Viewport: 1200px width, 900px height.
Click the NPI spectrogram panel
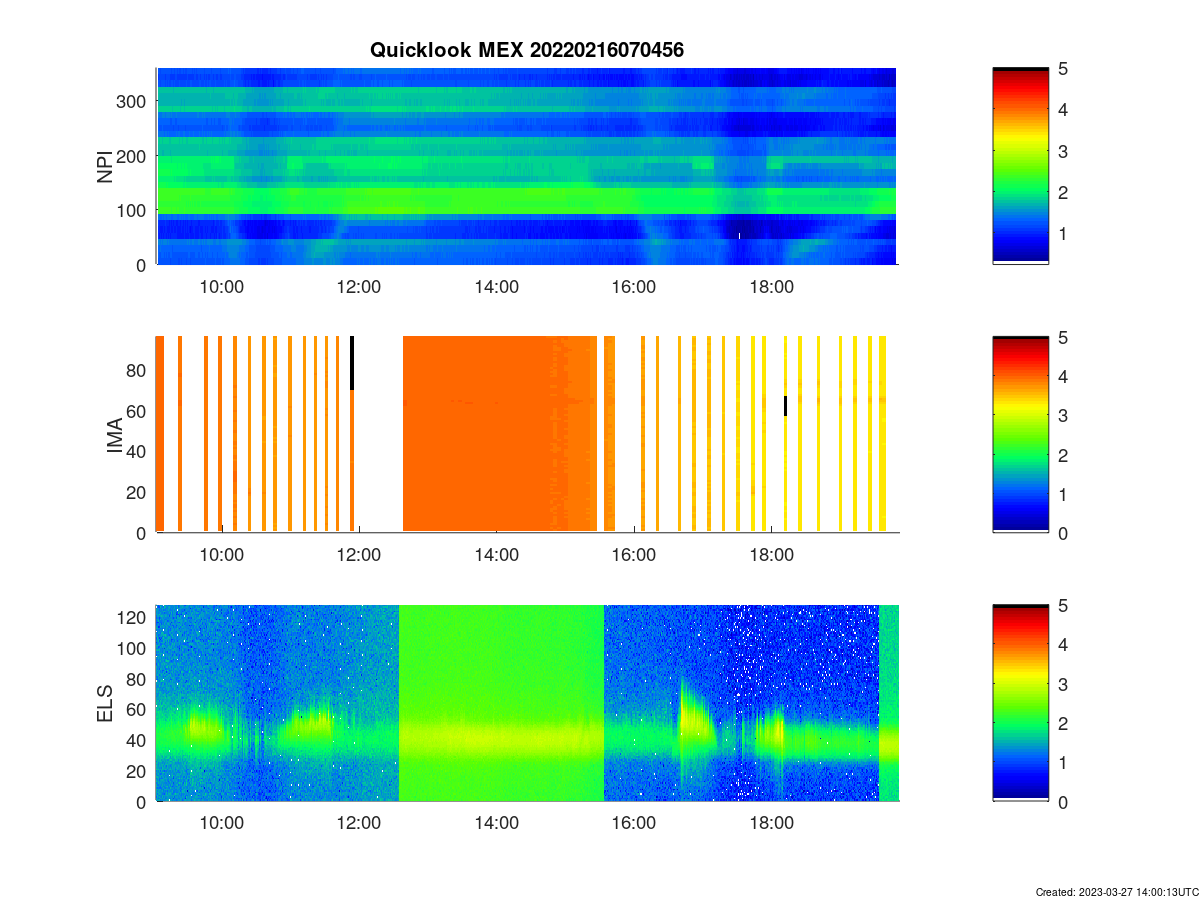coord(526,166)
